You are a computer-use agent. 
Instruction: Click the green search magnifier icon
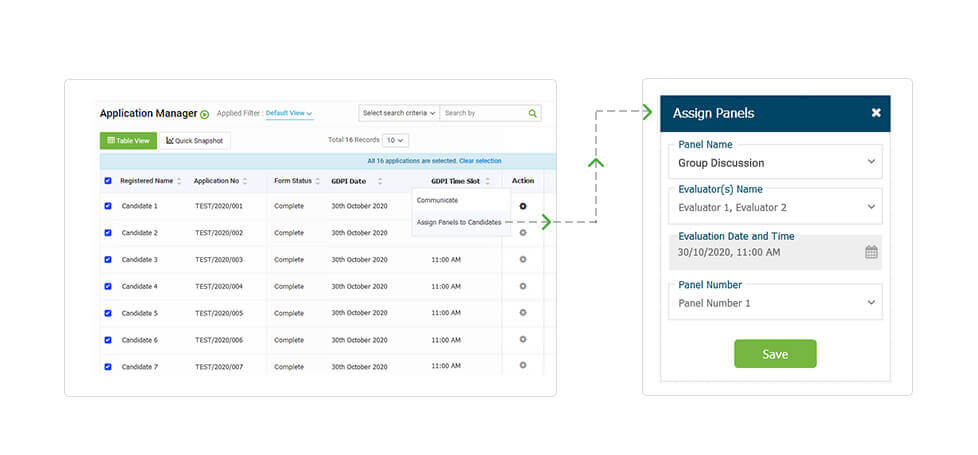[x=533, y=114]
